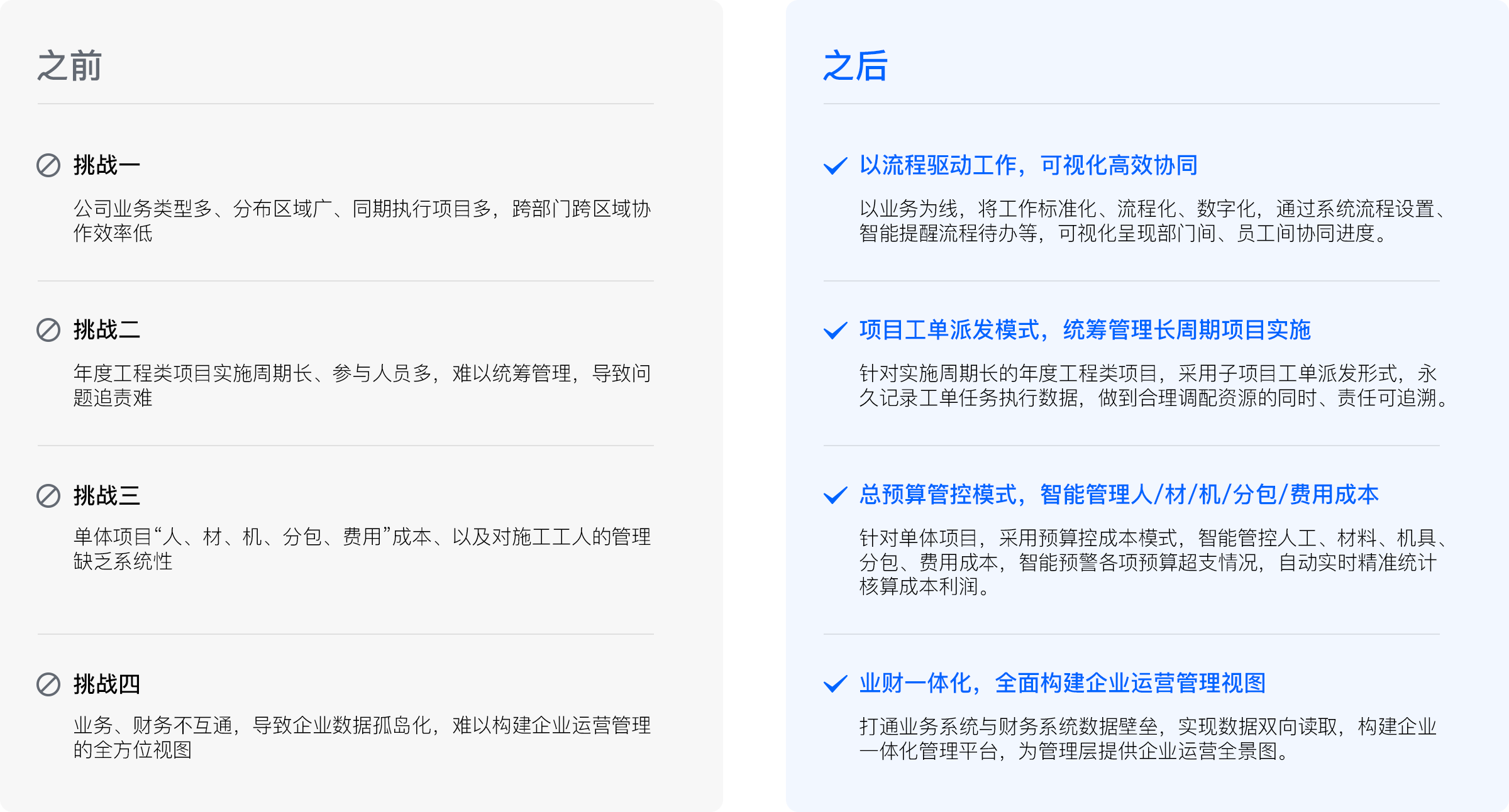Image resolution: width=1509 pixels, height=812 pixels.
Task: Open 总预算管控模式 blue heading
Action: tap(1119, 495)
